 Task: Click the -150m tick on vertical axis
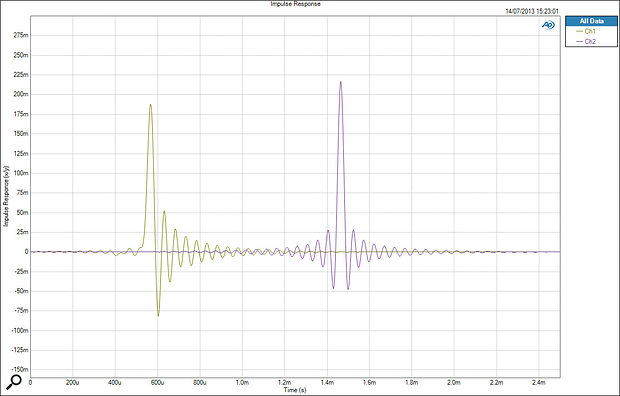click(20, 369)
